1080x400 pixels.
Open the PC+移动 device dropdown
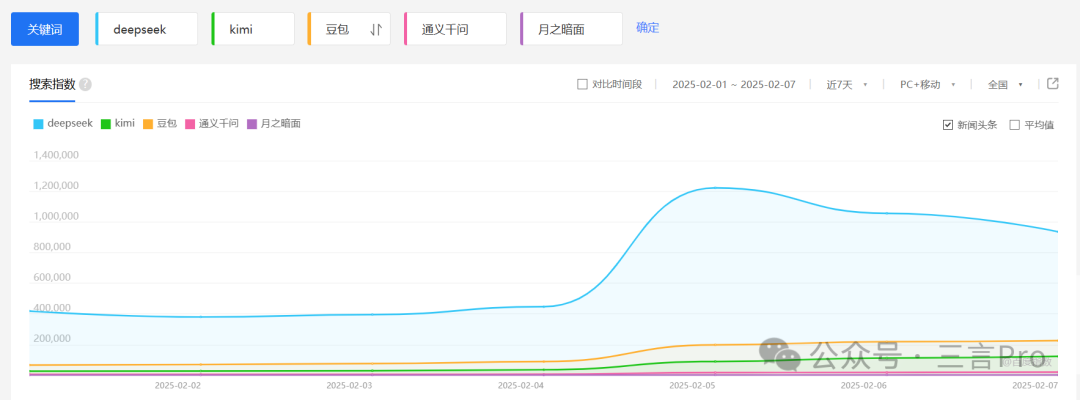(x=927, y=85)
